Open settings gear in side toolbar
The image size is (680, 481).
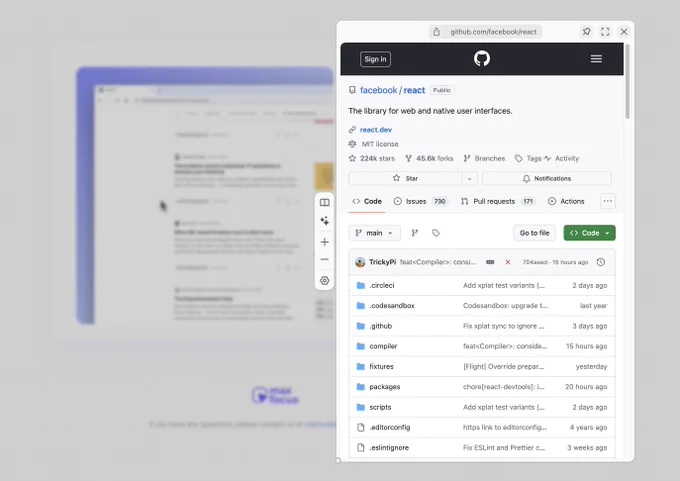[x=324, y=281]
